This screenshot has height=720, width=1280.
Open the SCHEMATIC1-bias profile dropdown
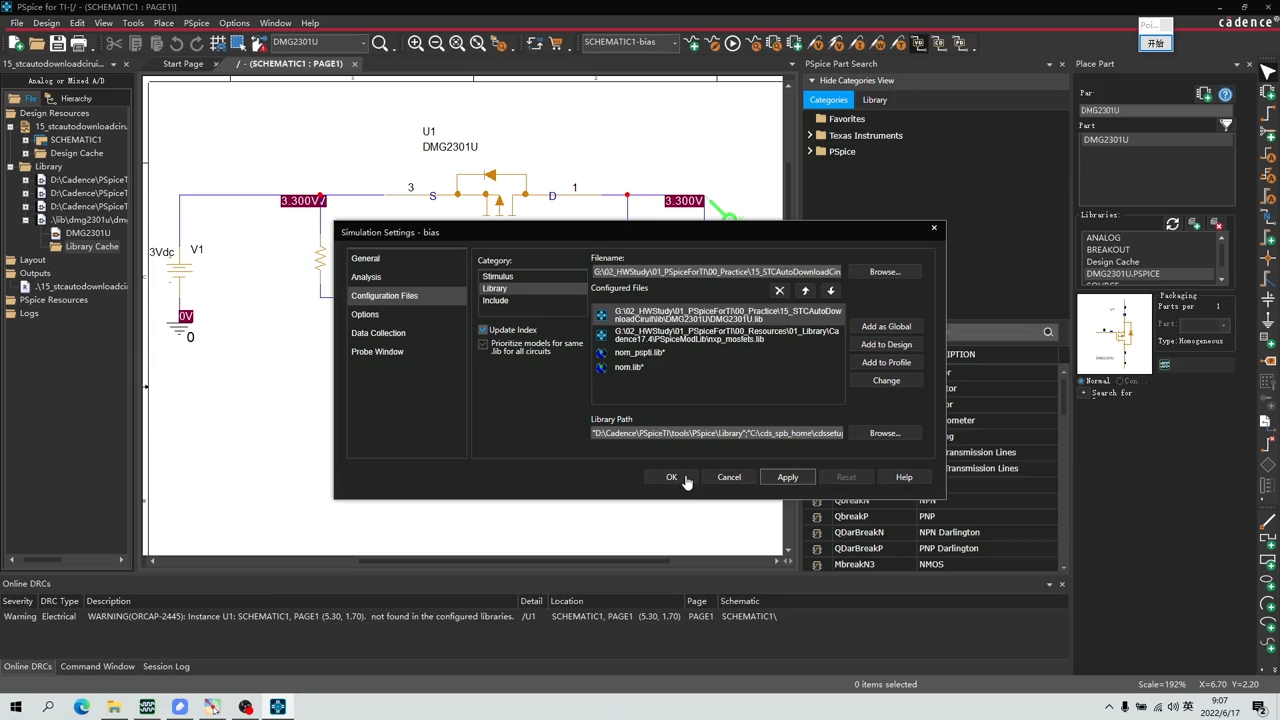(x=675, y=43)
